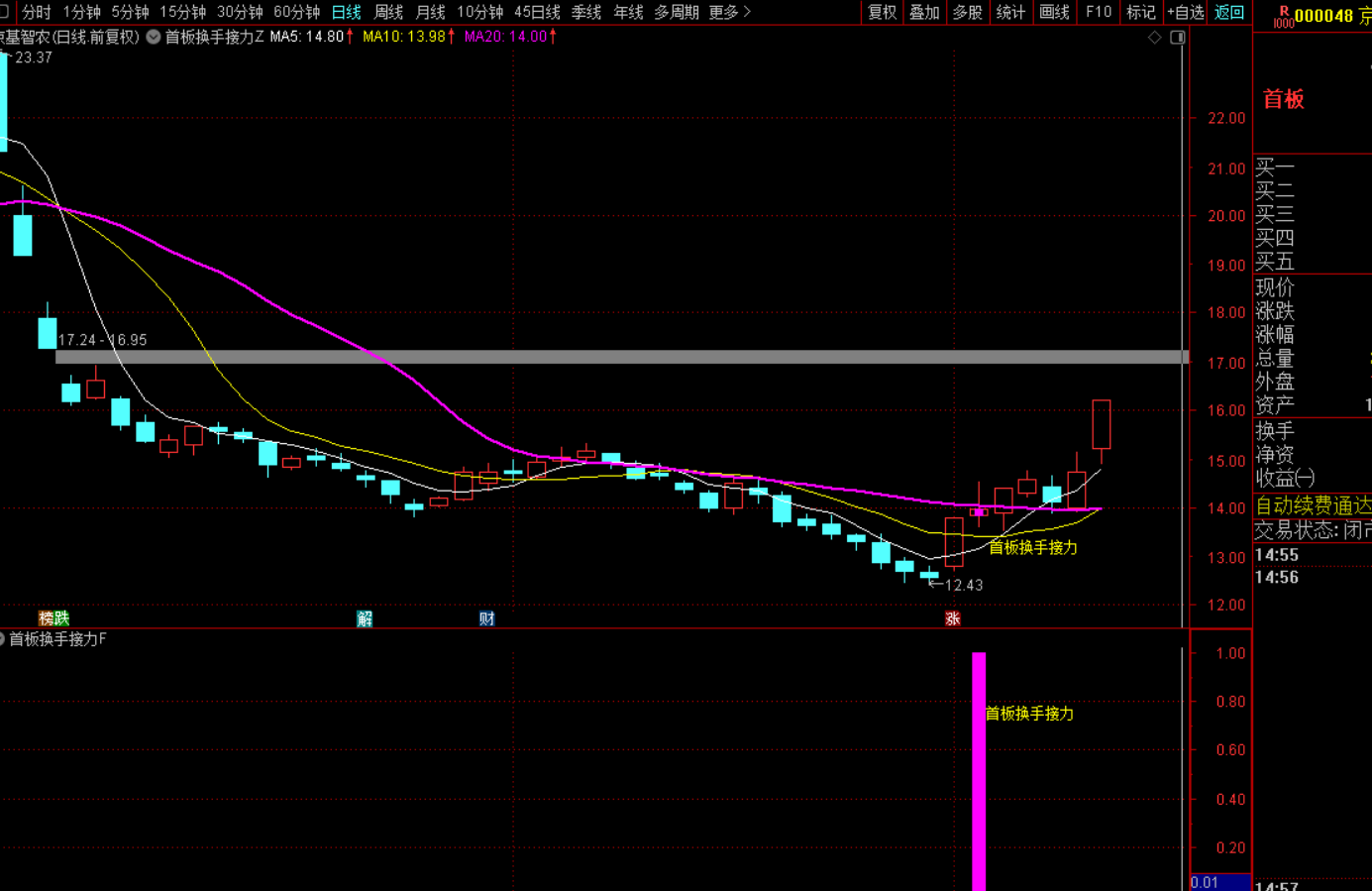The image size is (1372, 891).
Task: Open the indicator dropdown beside 首板换手接力Z
Action: (154, 37)
